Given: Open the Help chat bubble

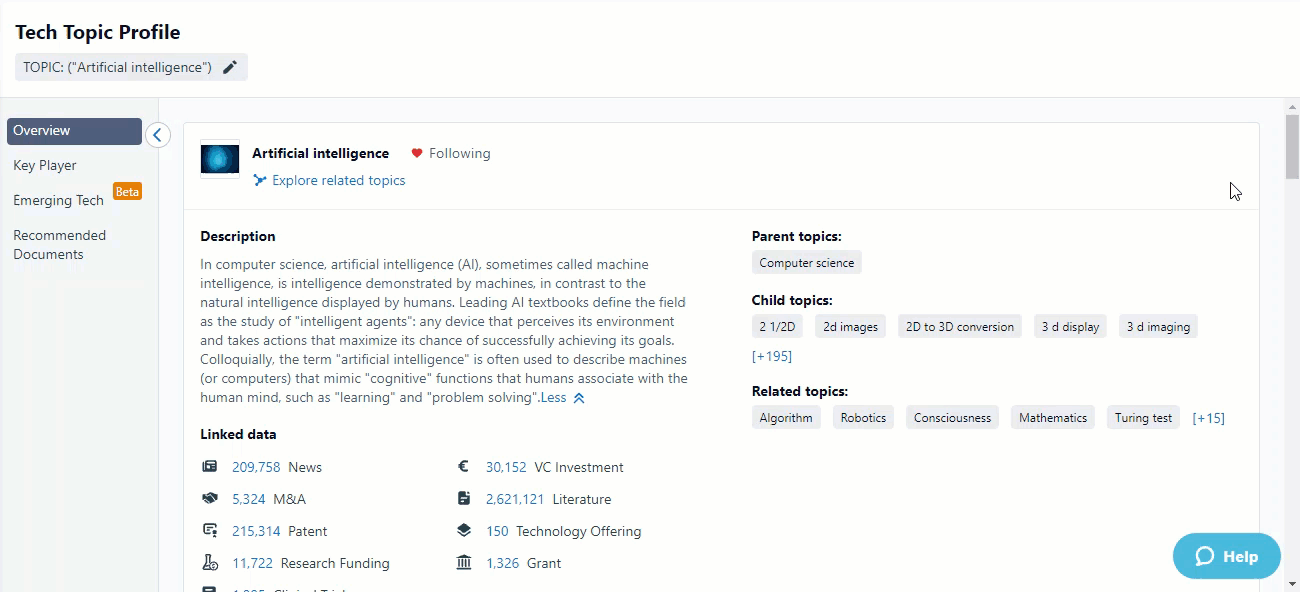Looking at the screenshot, I should (x=1226, y=556).
